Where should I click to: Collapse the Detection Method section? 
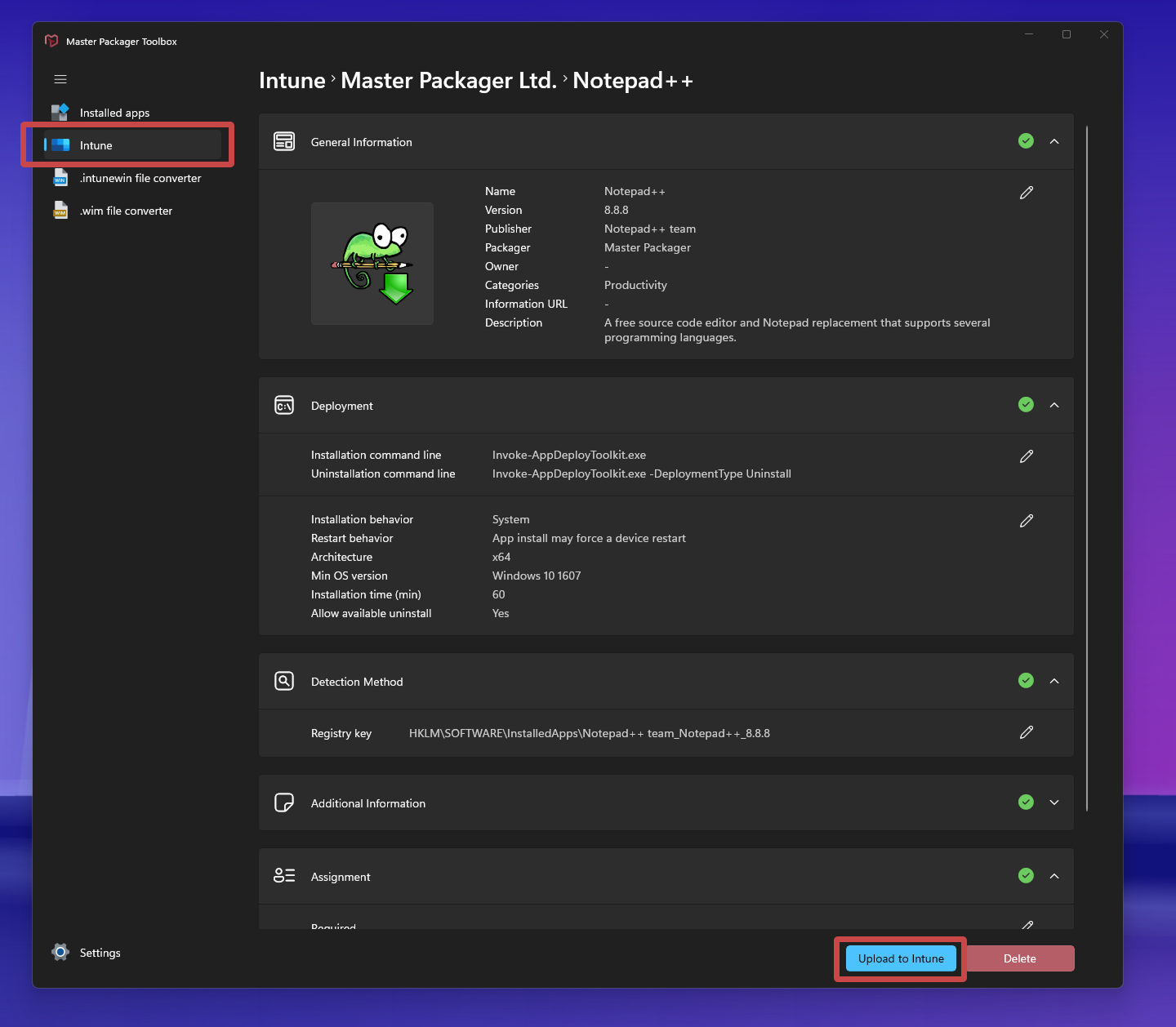1054,681
